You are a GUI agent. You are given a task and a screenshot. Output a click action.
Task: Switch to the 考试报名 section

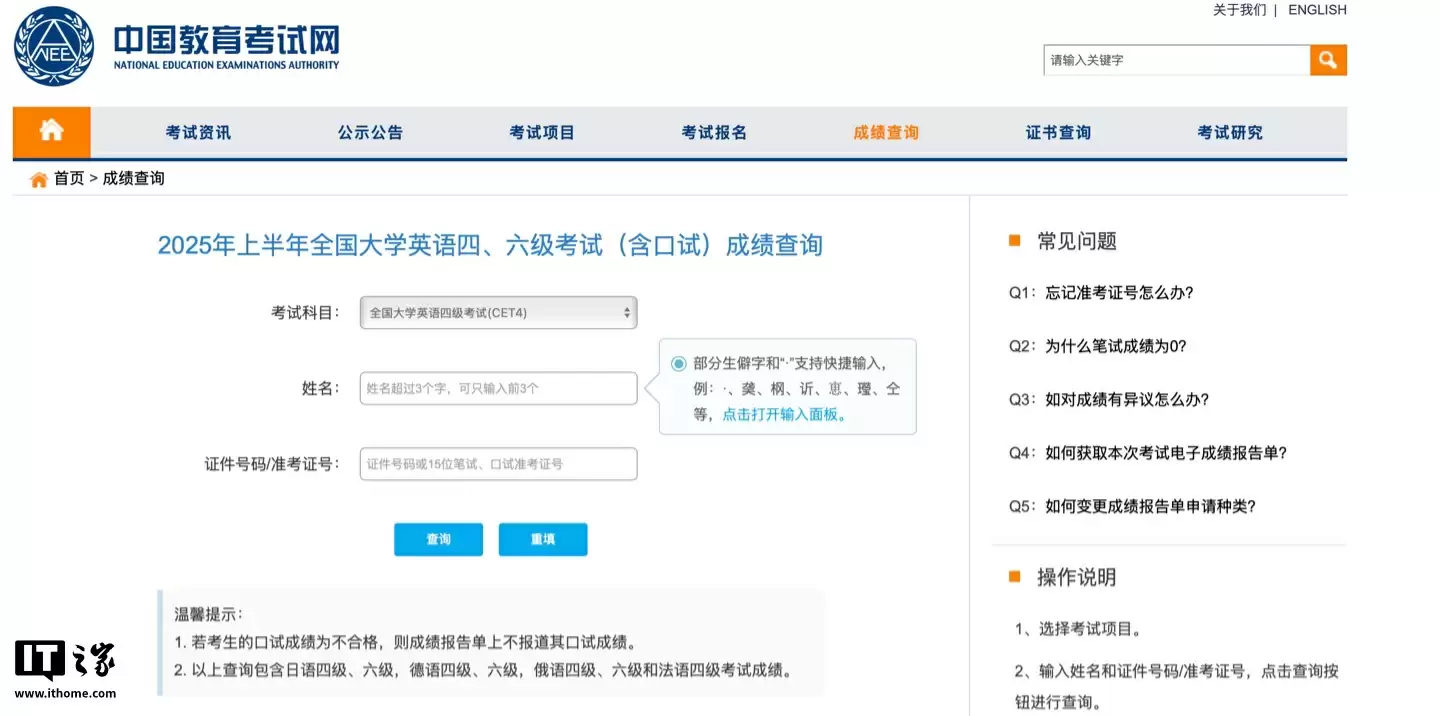(714, 131)
